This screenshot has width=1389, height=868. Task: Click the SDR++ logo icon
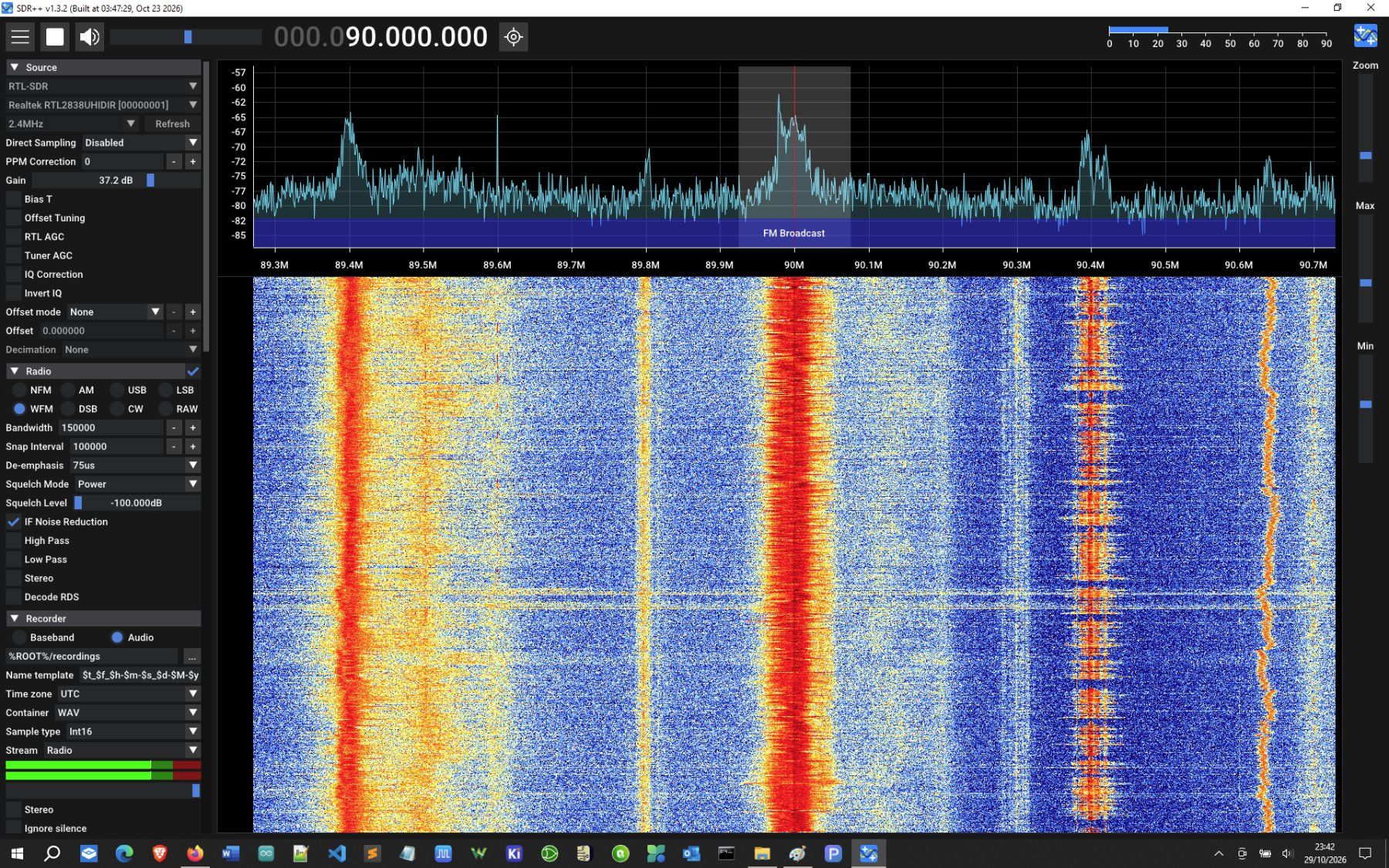(1365, 35)
